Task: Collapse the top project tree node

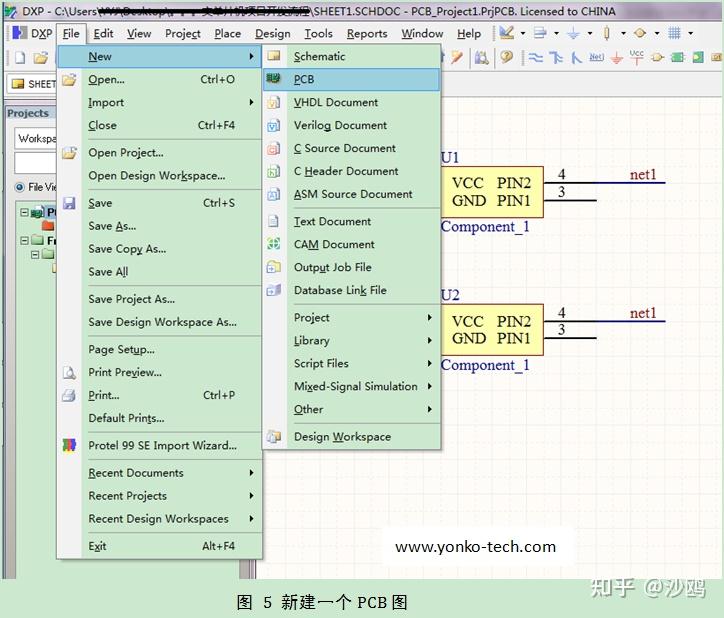Action: click(x=24, y=212)
